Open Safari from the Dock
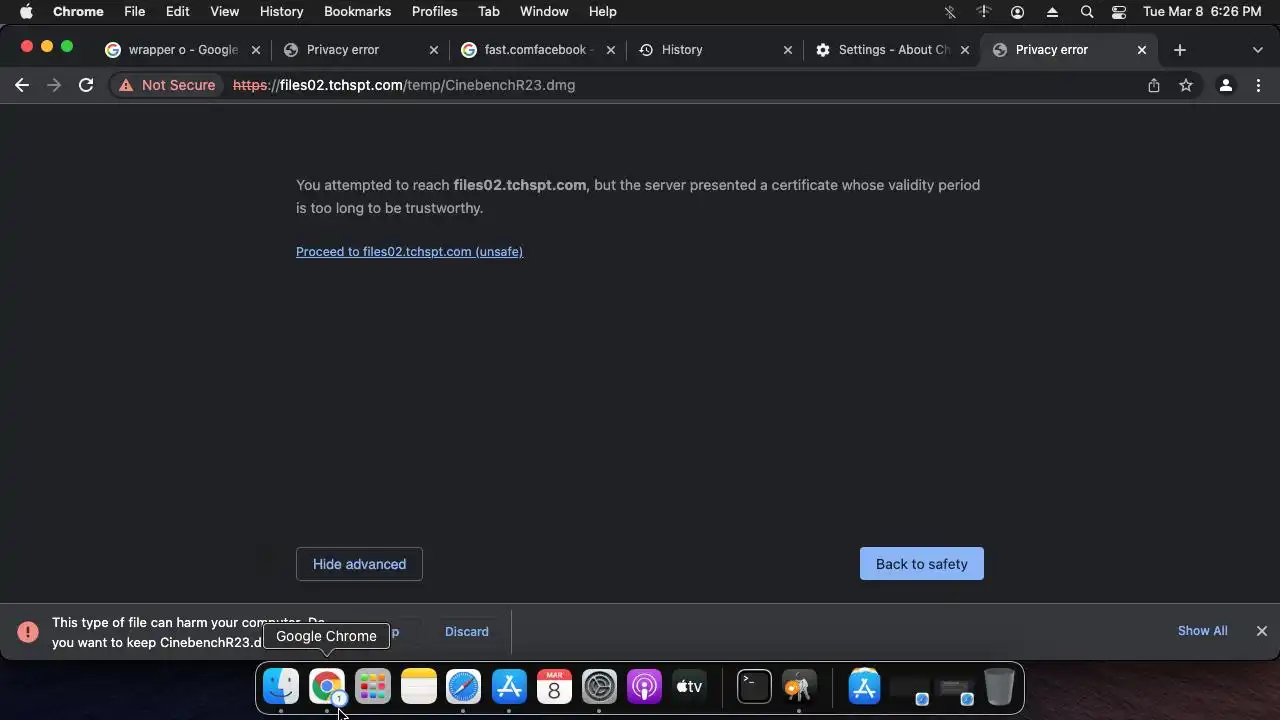Screen dimensions: 1280x720 (464, 687)
